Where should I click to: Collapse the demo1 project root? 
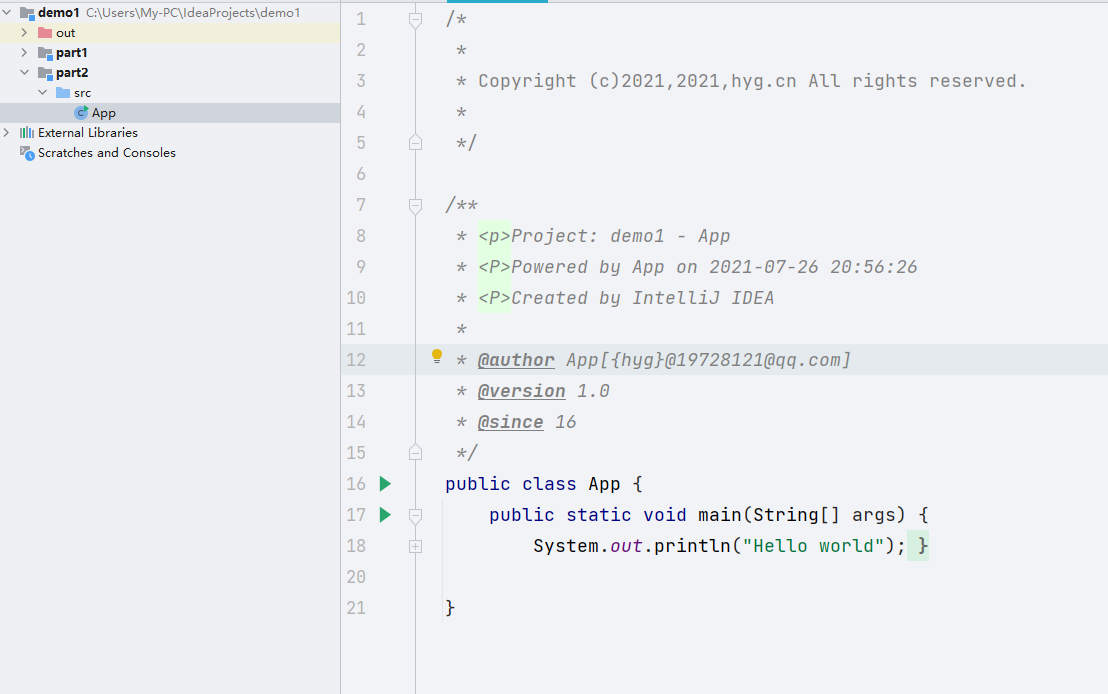click(7, 13)
